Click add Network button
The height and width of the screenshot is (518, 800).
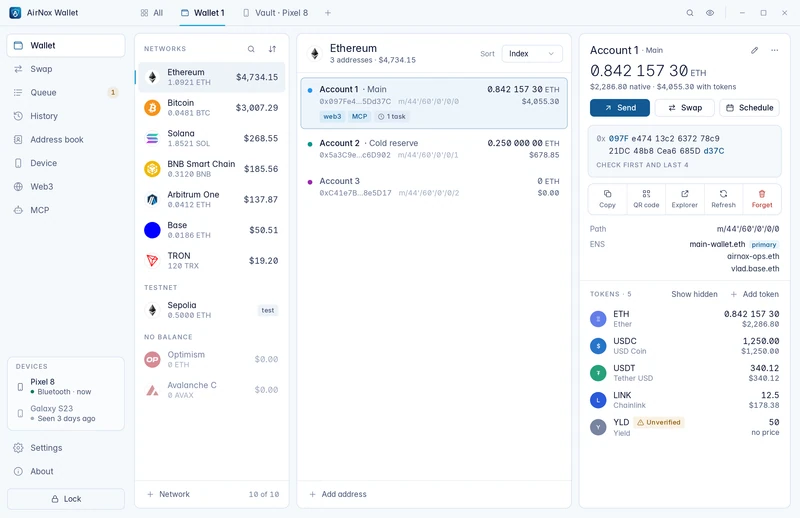click(168, 494)
